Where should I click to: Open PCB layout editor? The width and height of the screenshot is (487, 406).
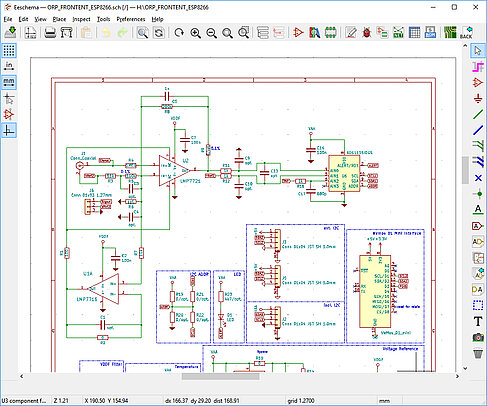coord(450,33)
